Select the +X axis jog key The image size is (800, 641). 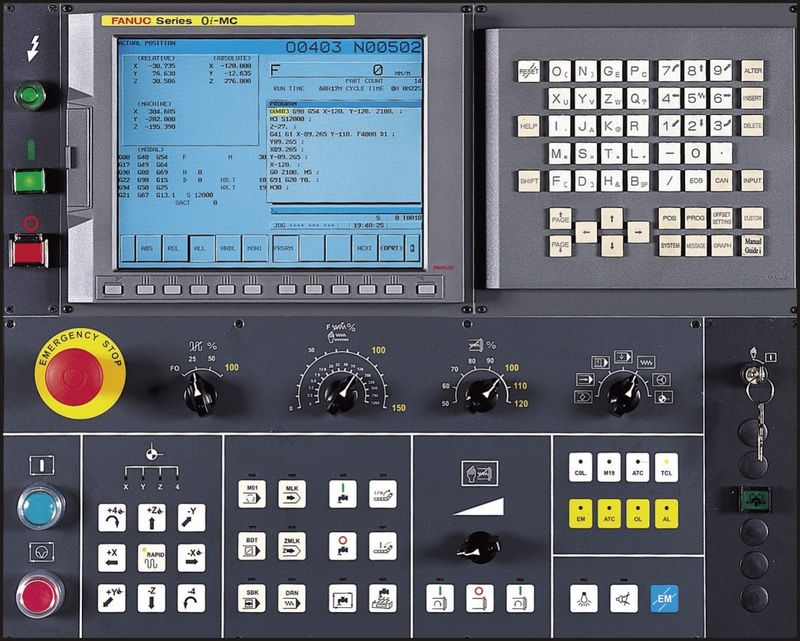[112, 558]
